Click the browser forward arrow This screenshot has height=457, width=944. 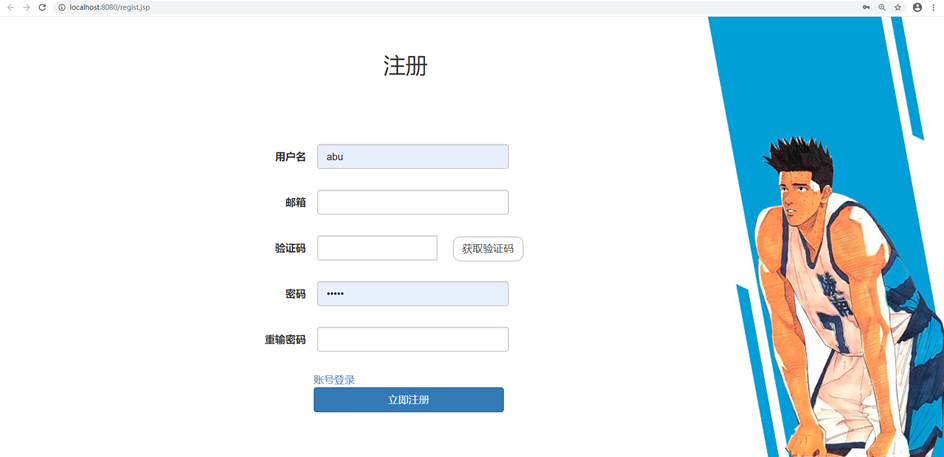click(26, 7)
